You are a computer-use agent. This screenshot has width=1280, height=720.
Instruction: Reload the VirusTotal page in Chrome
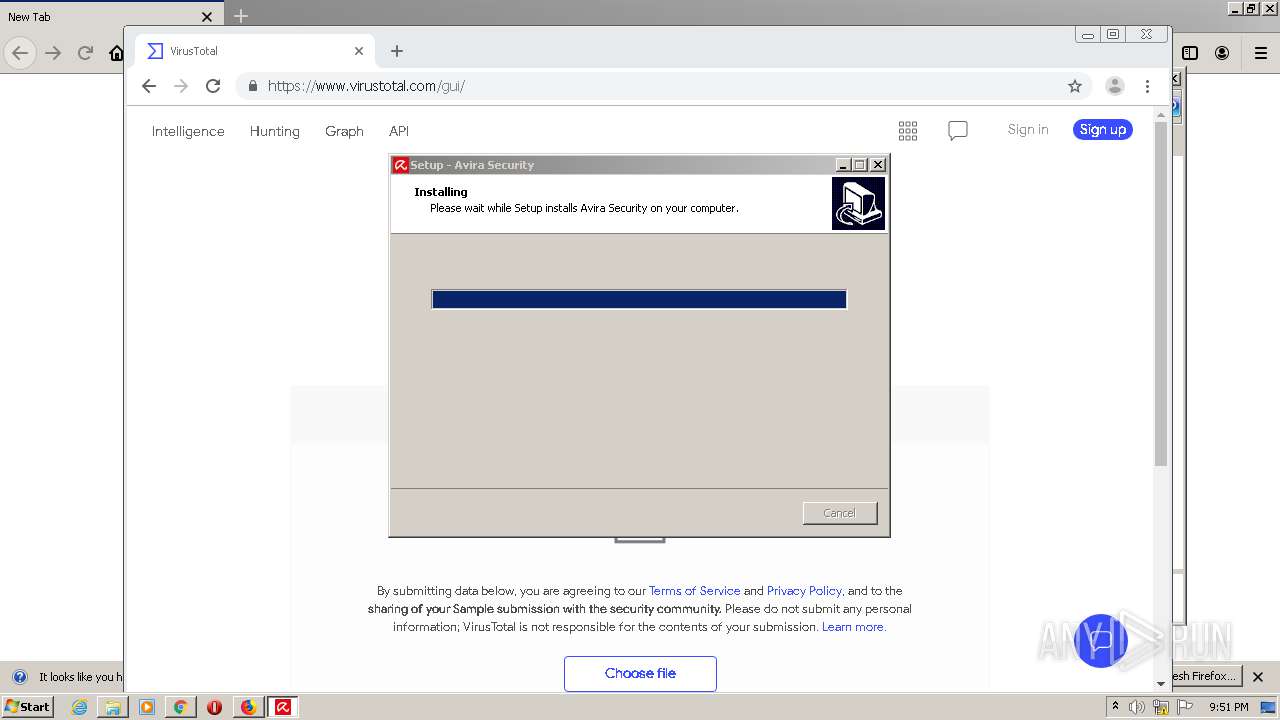click(x=213, y=86)
